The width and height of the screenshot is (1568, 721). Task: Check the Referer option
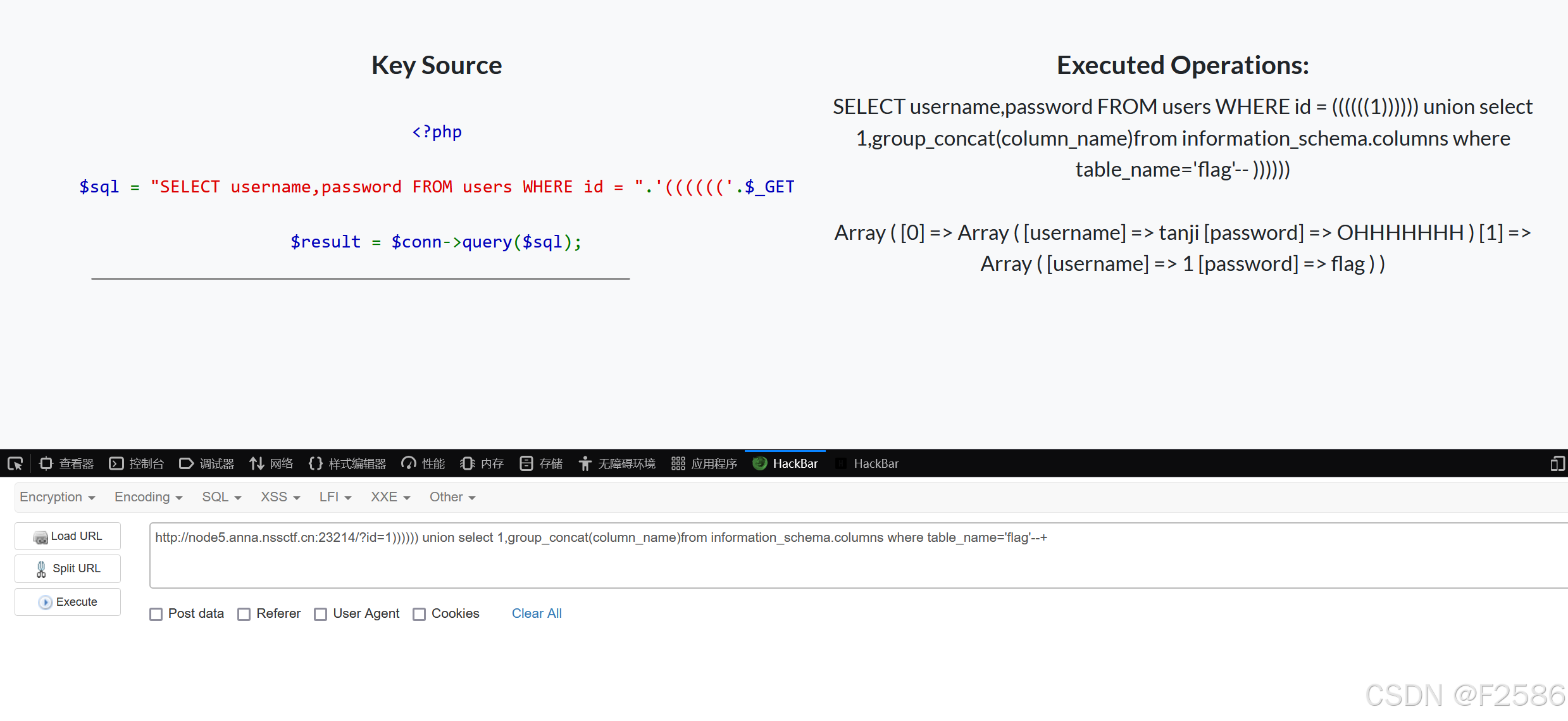pyautogui.click(x=244, y=613)
